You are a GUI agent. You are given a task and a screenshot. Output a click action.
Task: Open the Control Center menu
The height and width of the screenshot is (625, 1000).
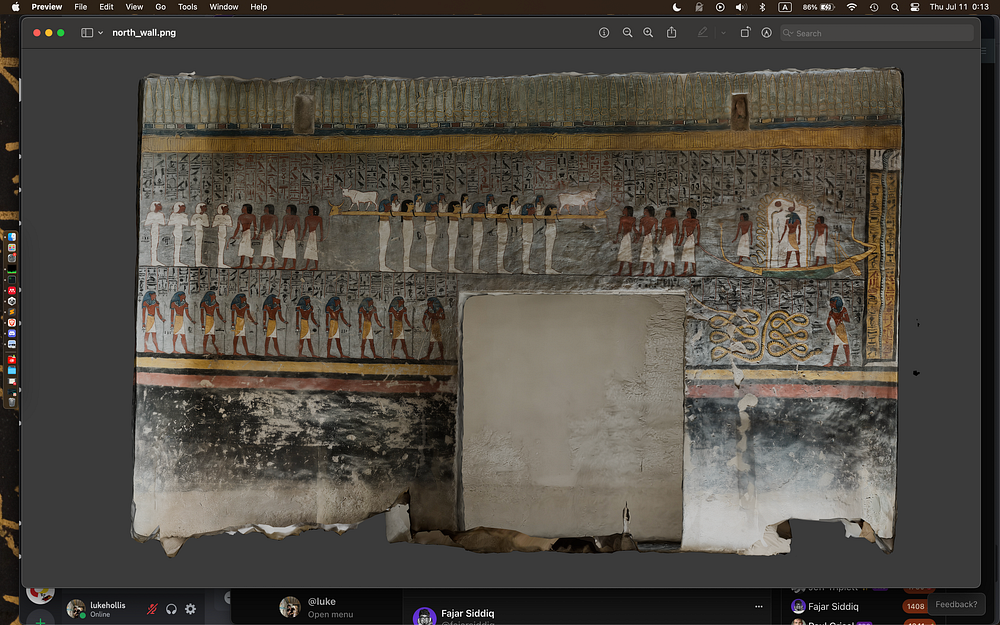point(914,7)
